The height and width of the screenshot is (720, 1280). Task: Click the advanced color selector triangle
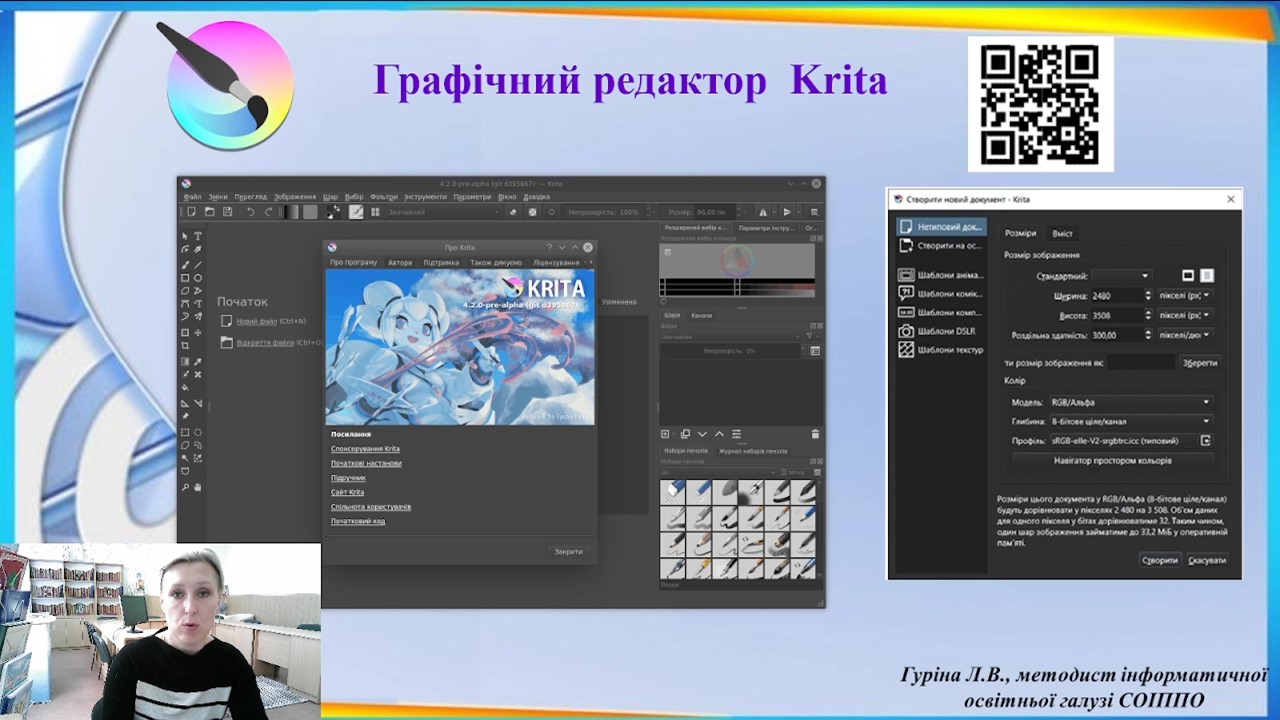(737, 262)
